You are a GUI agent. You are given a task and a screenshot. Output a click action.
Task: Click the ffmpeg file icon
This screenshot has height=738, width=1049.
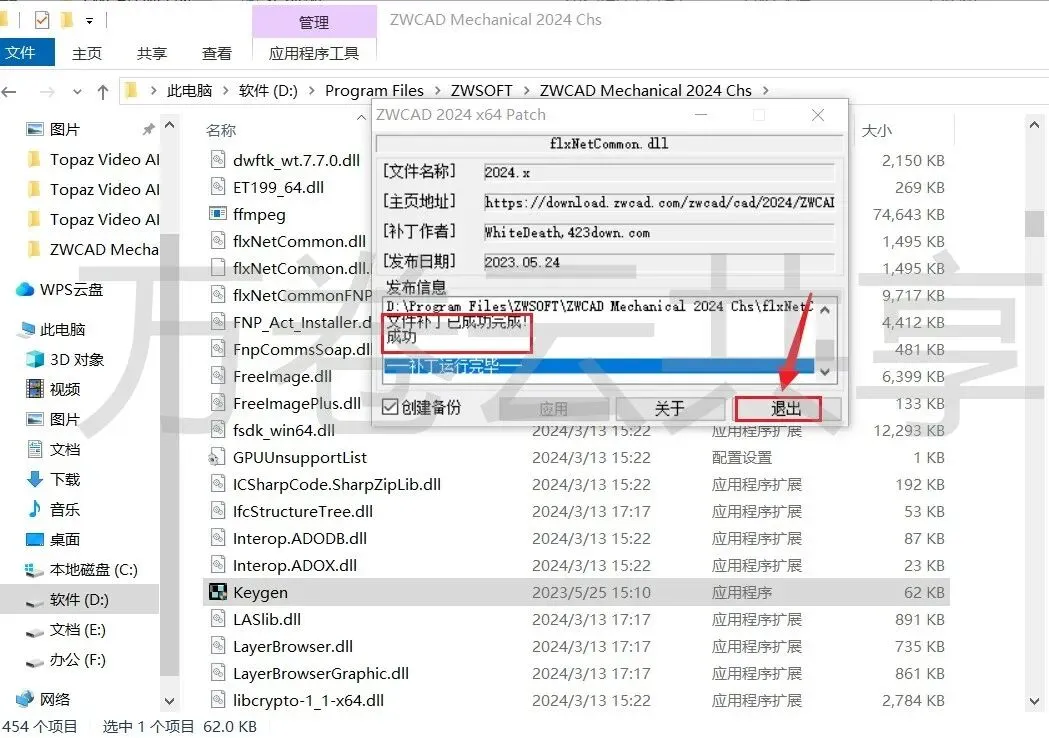[218, 214]
